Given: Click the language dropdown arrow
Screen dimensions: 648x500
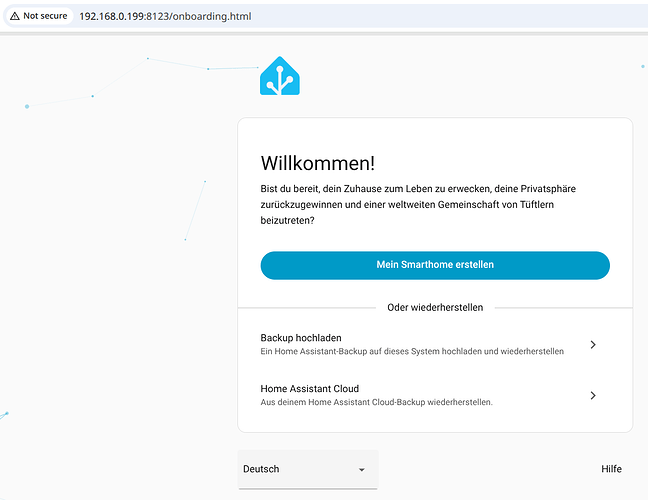Looking at the screenshot, I should pos(362,470).
